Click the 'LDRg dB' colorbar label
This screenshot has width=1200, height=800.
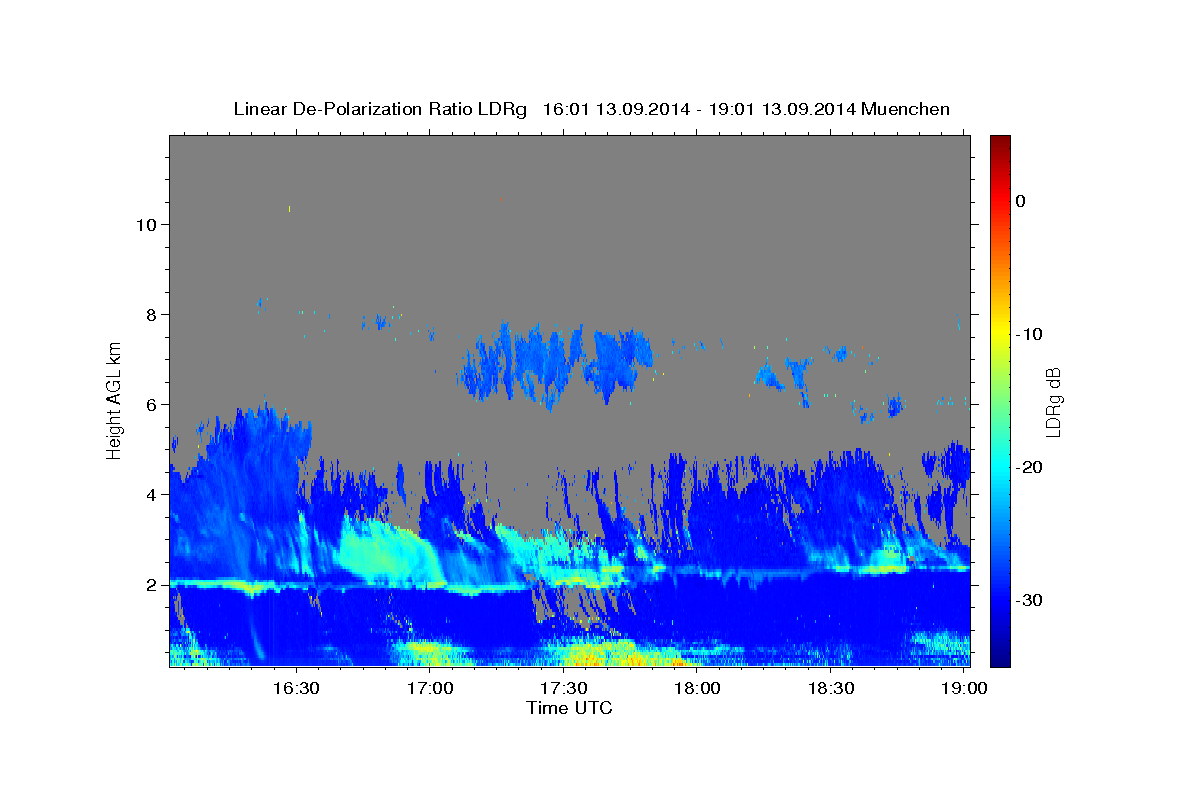point(1053,402)
